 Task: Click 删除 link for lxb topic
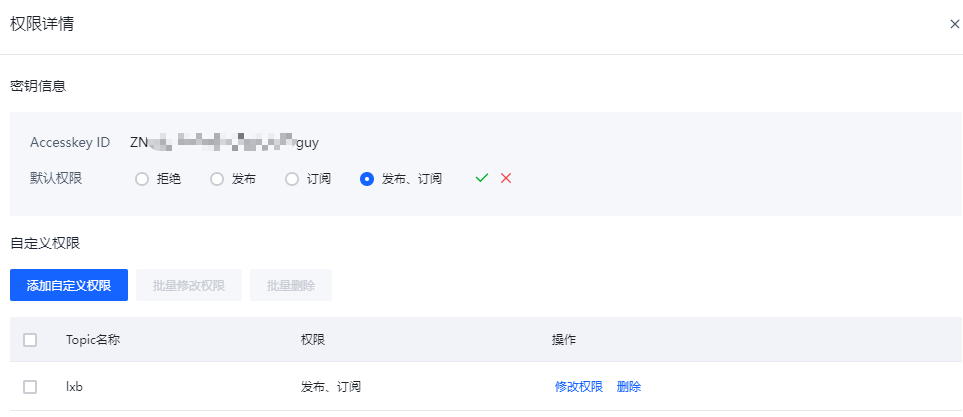(629, 387)
